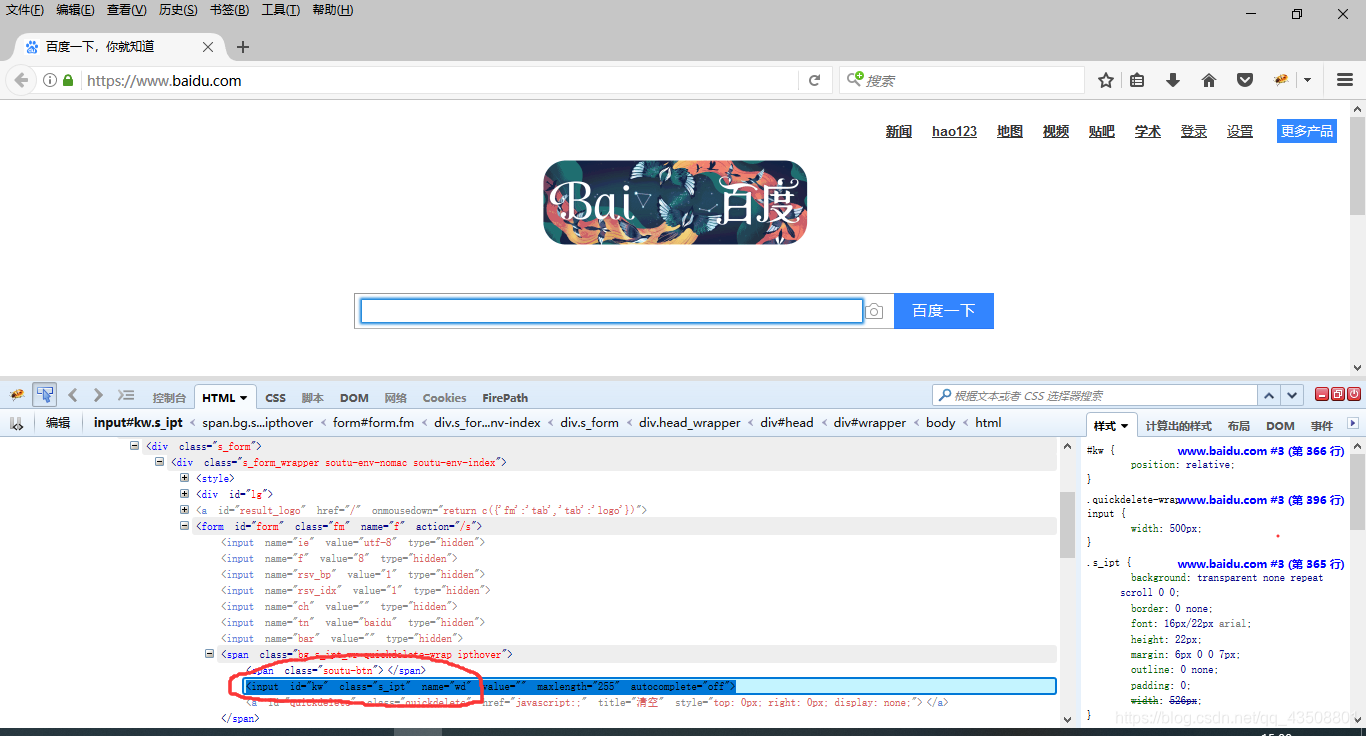Activate the Firebug element inspector arrow tool
The image size is (1366, 736).
(44, 395)
